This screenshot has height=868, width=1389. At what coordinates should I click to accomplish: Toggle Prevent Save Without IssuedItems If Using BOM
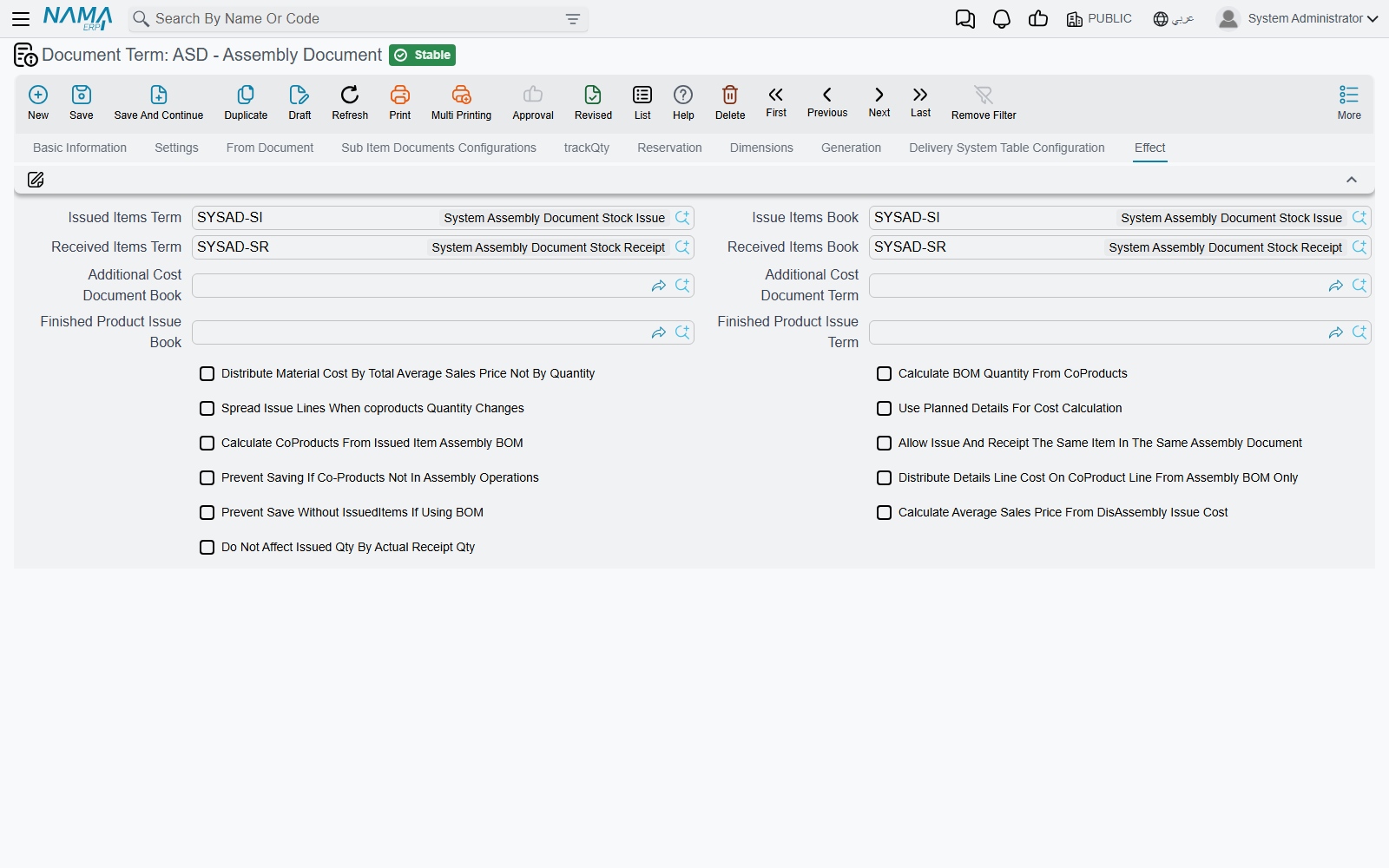pos(207,513)
